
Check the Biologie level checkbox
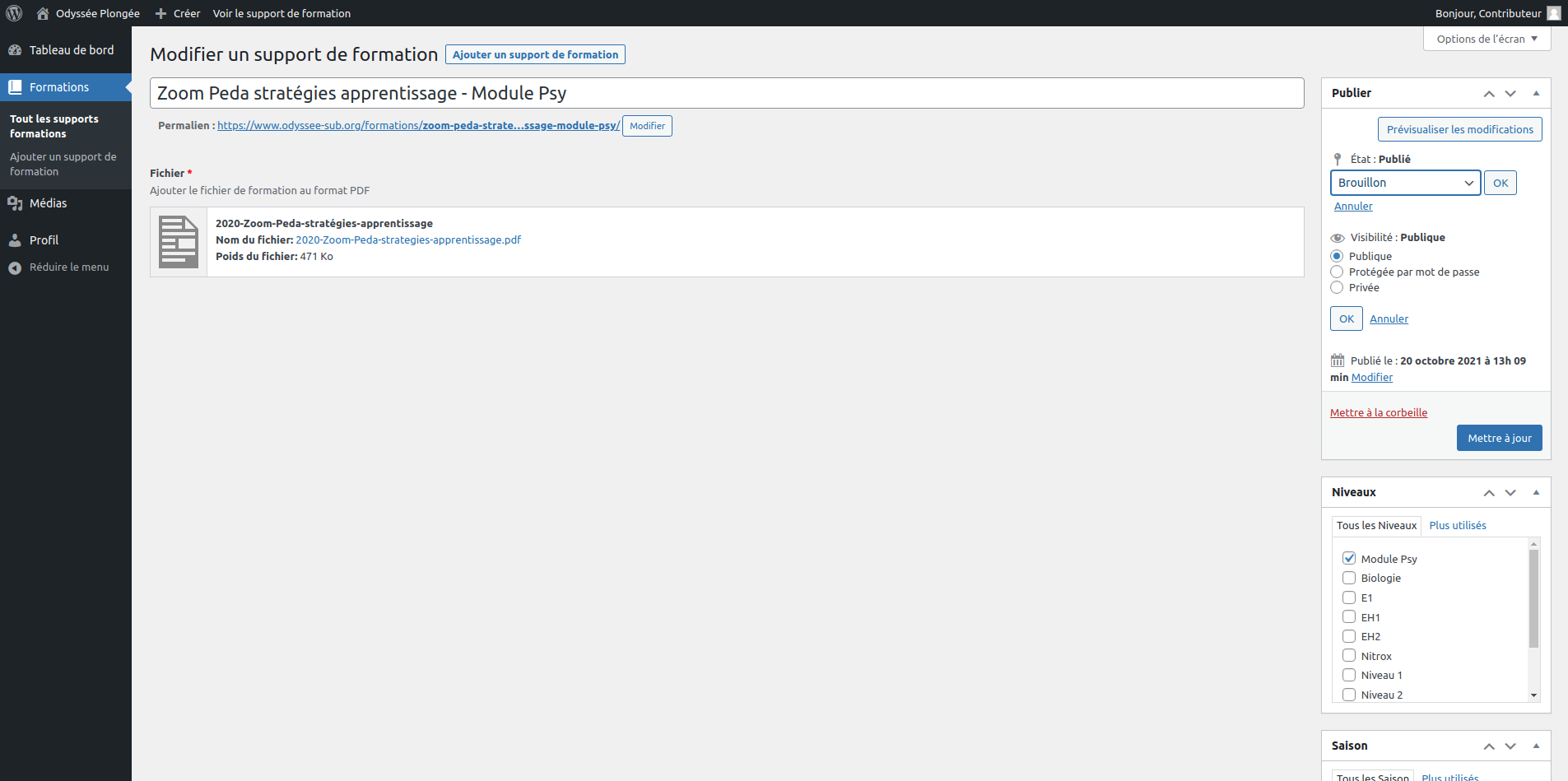pyautogui.click(x=1349, y=579)
